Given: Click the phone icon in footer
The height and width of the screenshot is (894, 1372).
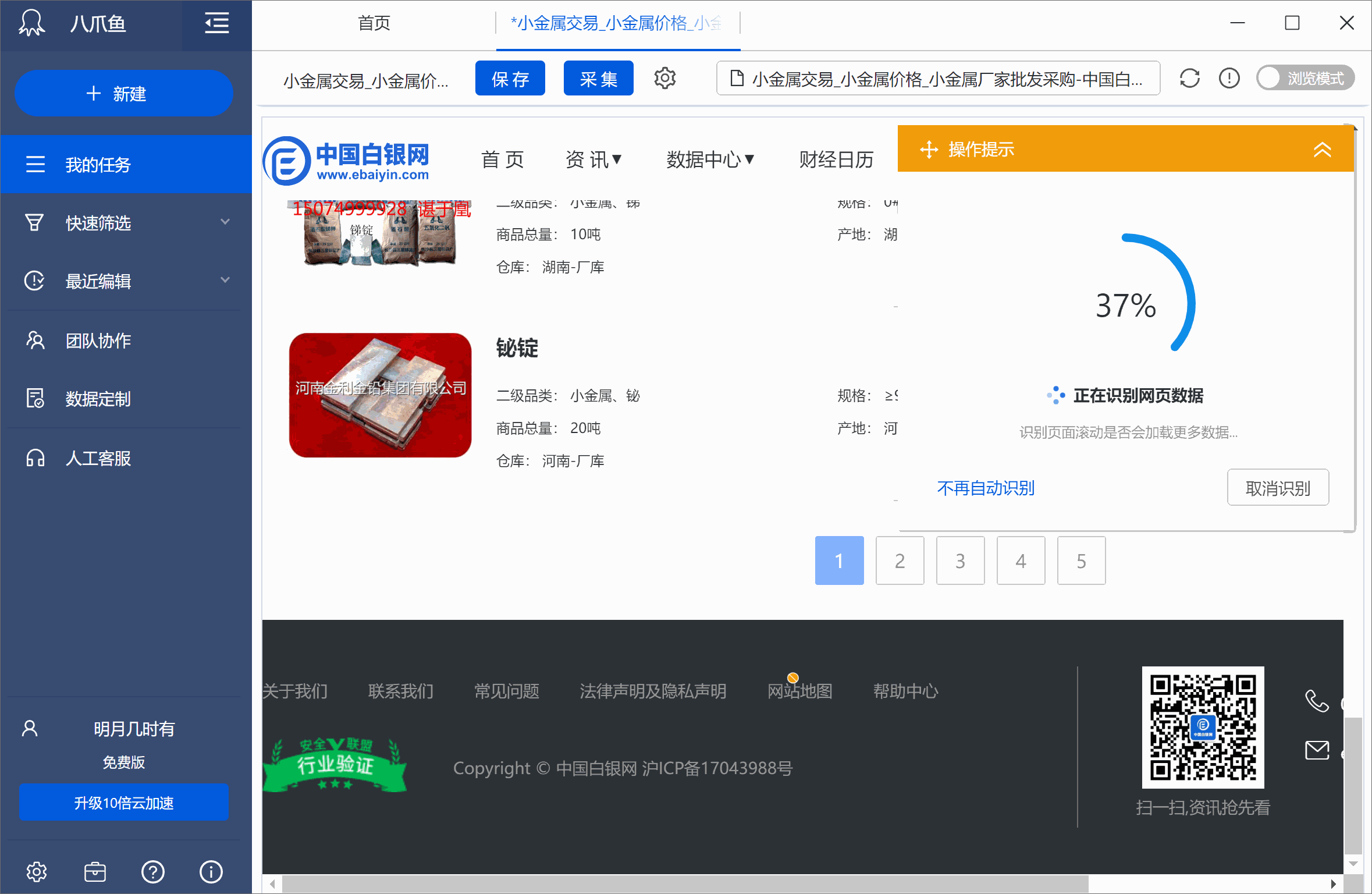Looking at the screenshot, I should pos(1317,701).
